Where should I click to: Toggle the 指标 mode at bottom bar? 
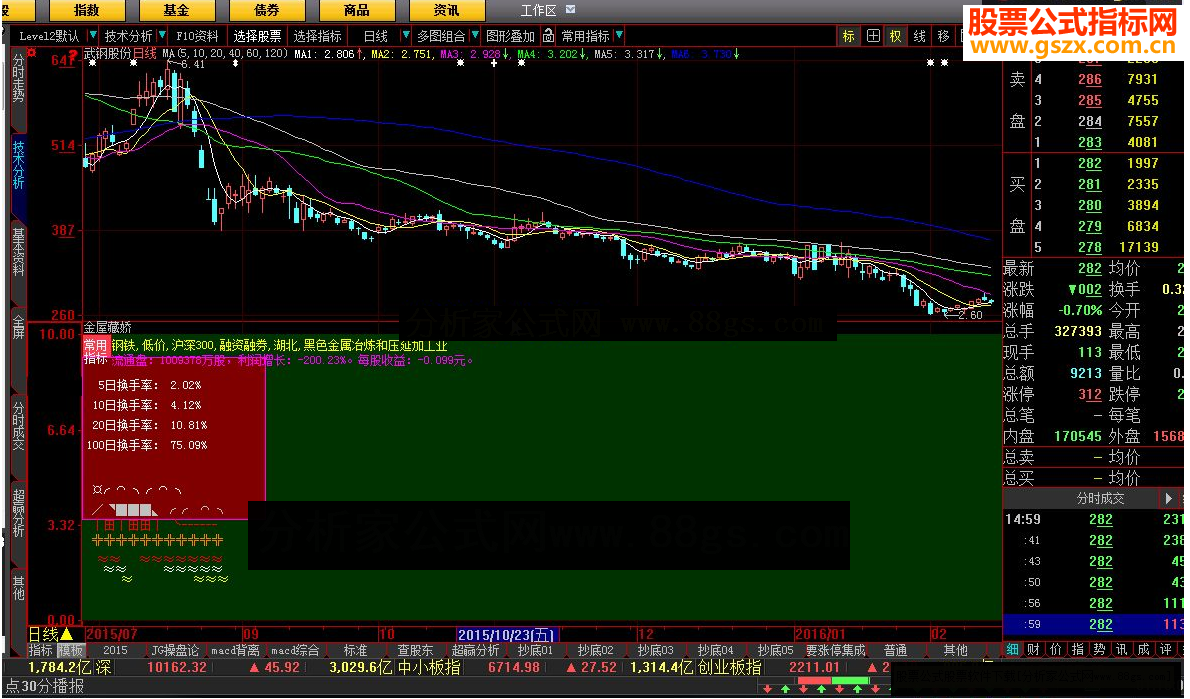[40, 650]
